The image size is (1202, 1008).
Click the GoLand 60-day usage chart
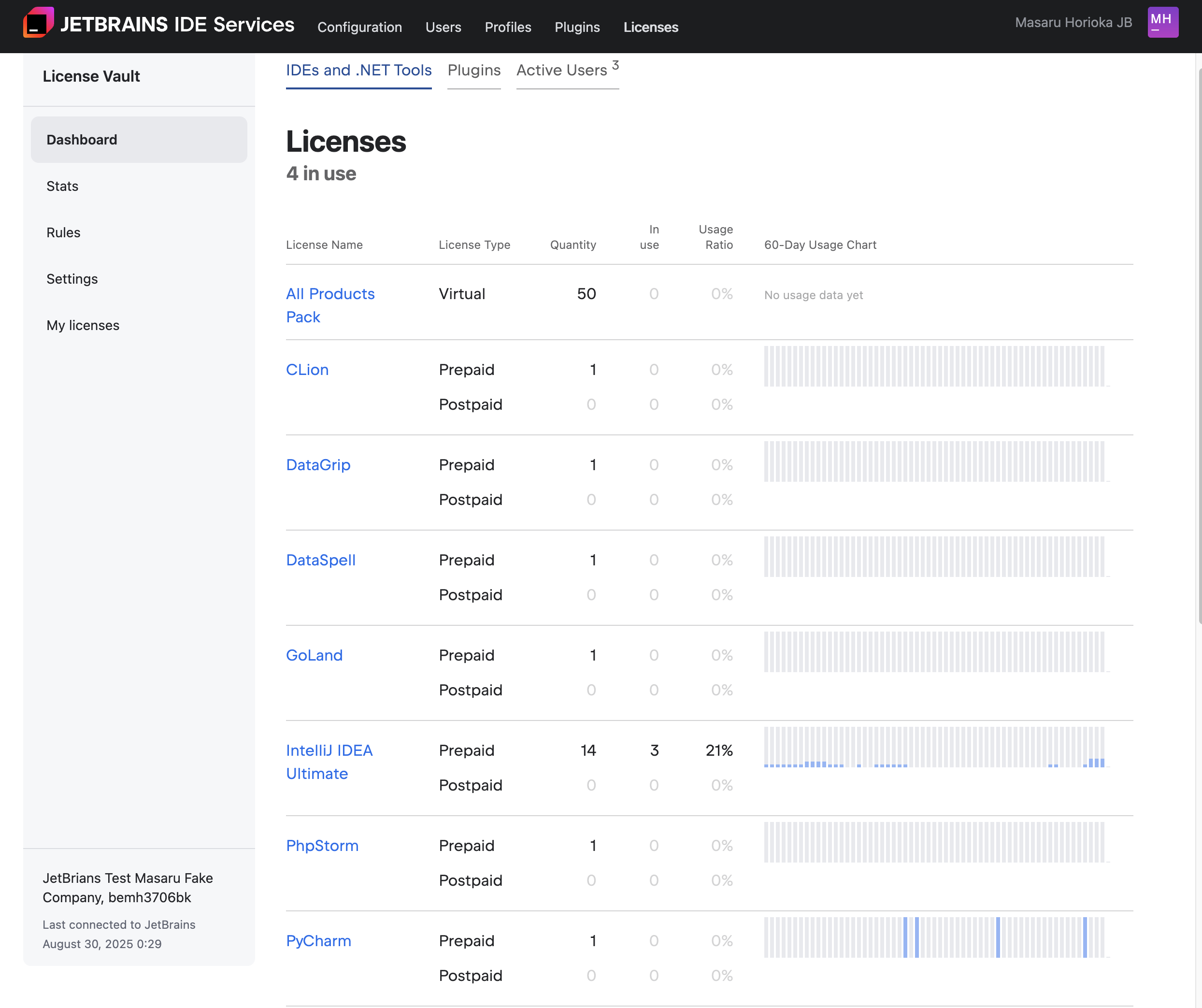coord(936,651)
